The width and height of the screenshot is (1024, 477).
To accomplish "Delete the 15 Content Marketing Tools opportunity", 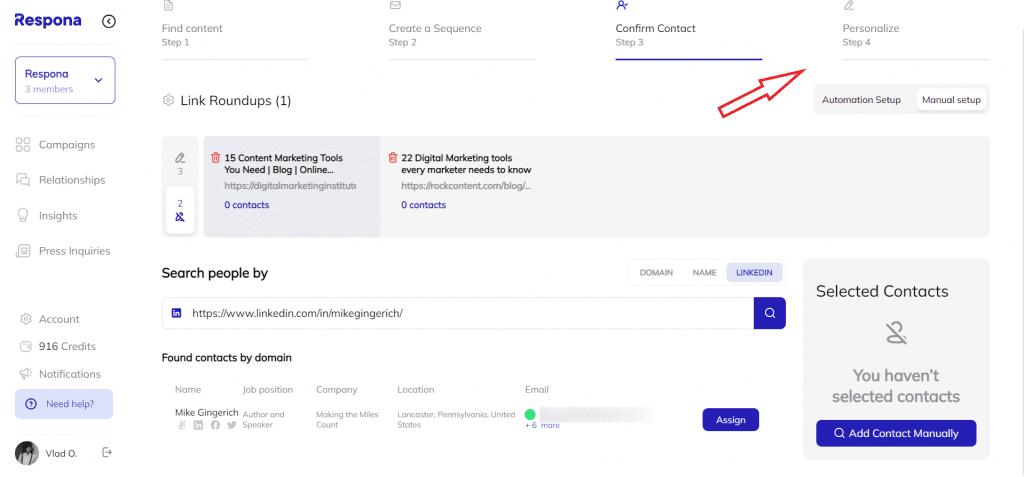I will tap(216, 157).
